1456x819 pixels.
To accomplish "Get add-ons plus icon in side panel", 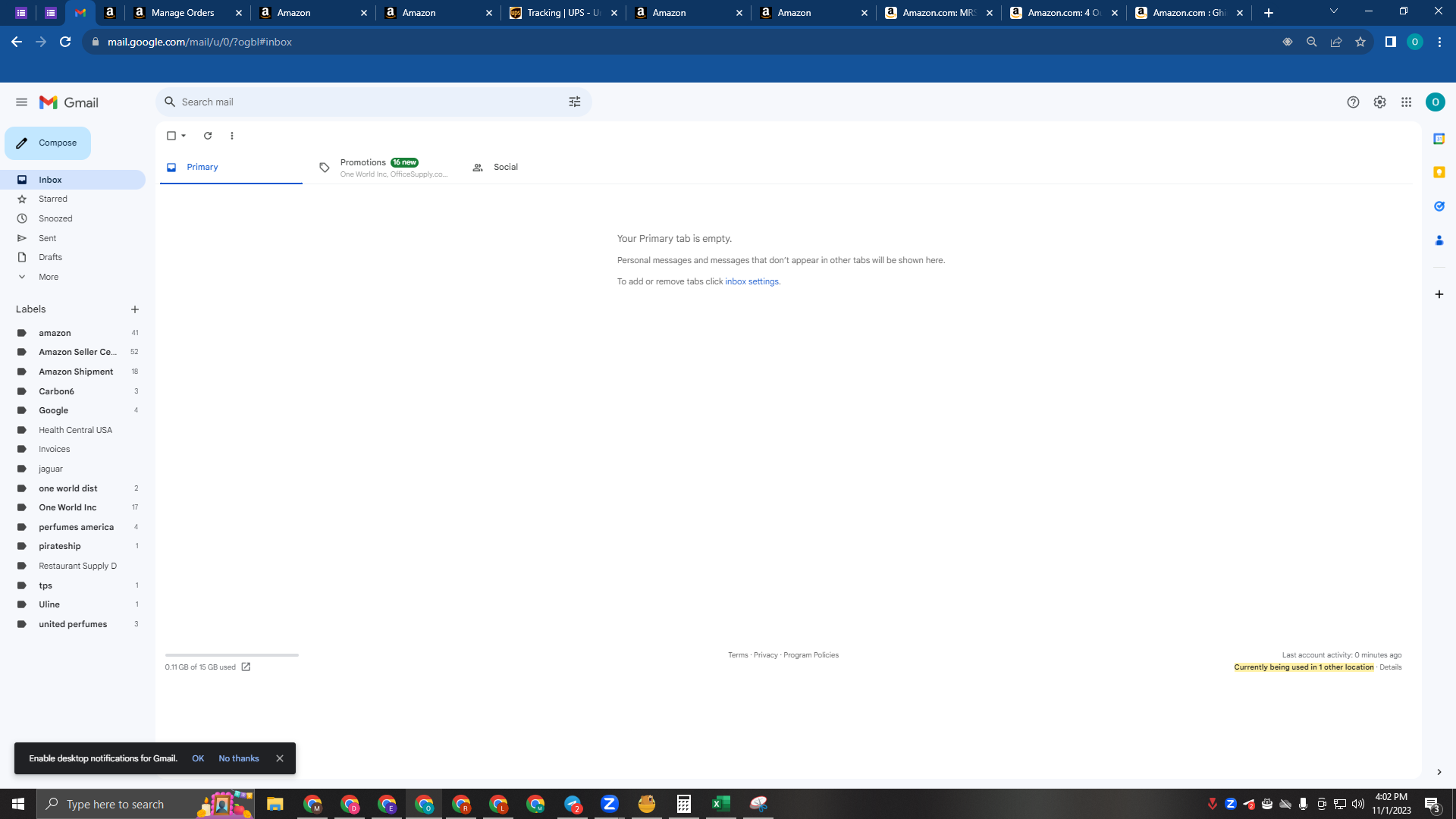I will (x=1439, y=294).
